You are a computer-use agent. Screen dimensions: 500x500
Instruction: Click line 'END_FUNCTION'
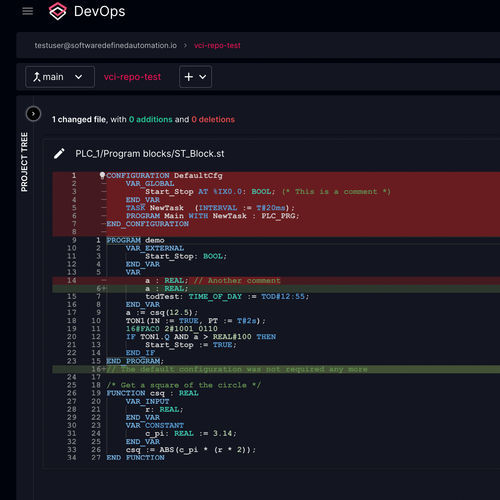pyautogui.click(x=135, y=458)
